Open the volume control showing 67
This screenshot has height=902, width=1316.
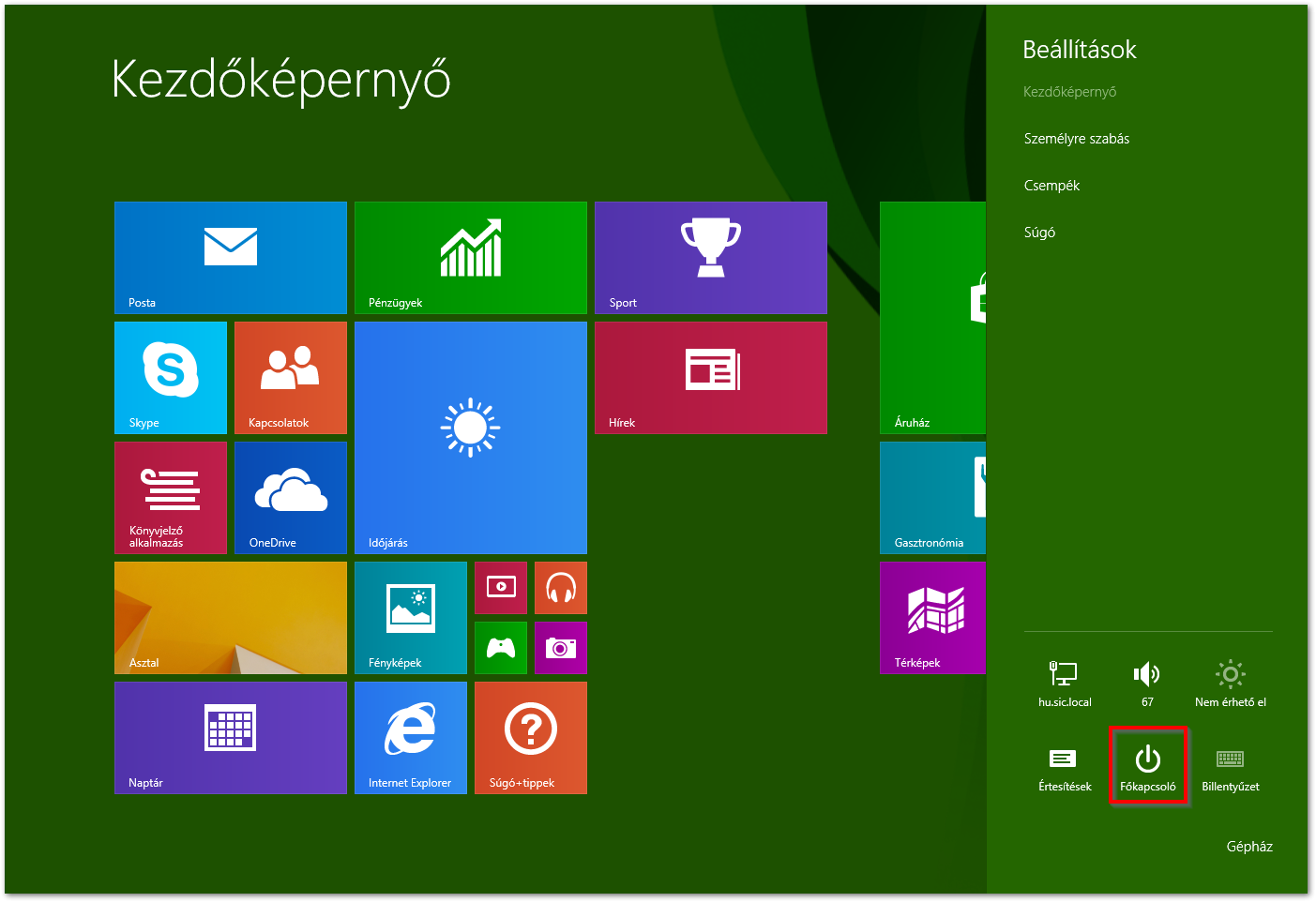[x=1147, y=682]
